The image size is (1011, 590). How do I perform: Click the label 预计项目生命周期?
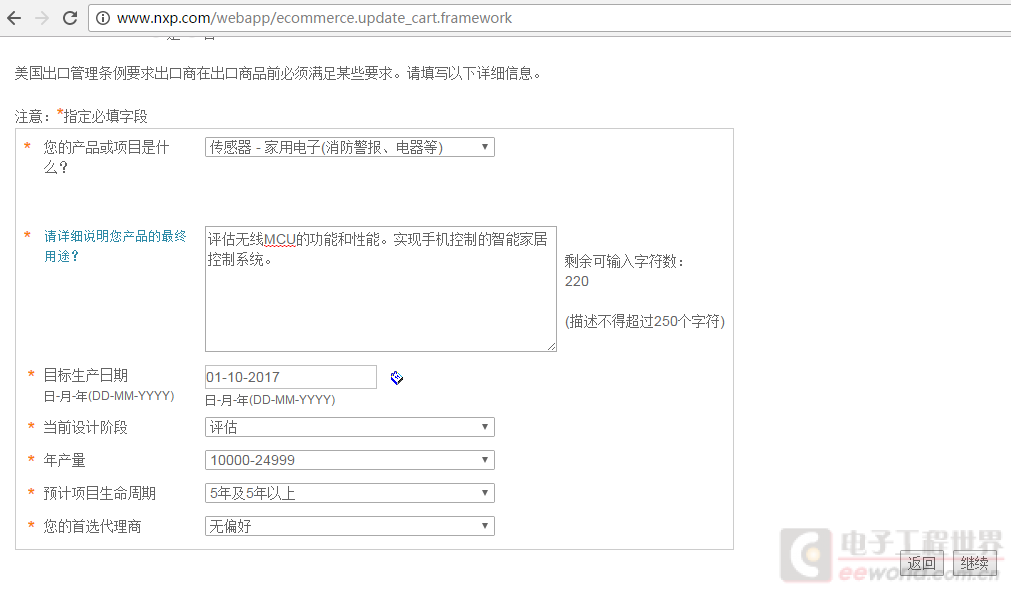point(99,493)
